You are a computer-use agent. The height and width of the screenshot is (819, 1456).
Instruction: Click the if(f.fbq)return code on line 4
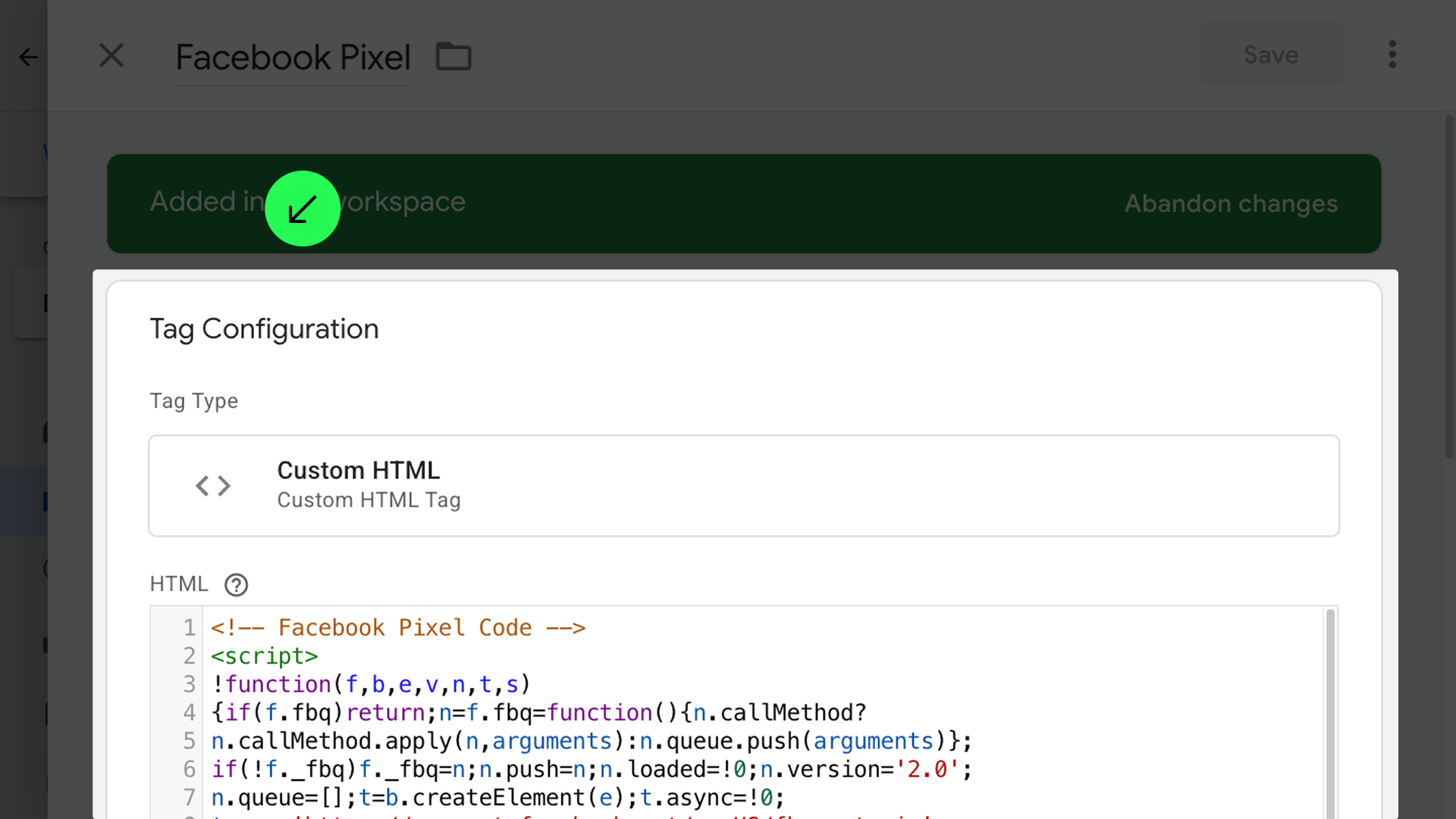pos(538,713)
